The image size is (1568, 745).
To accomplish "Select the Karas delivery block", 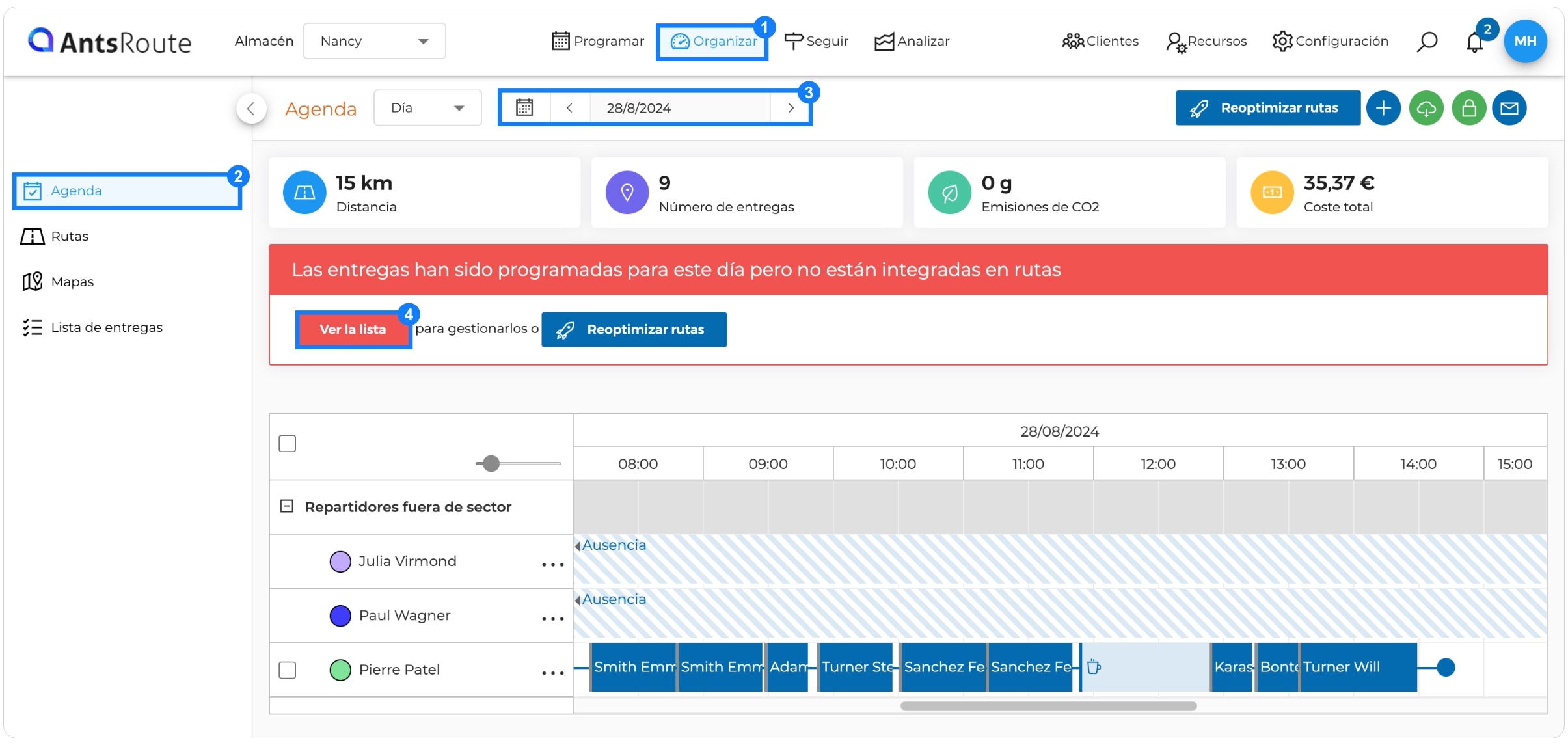I will pos(1232,667).
